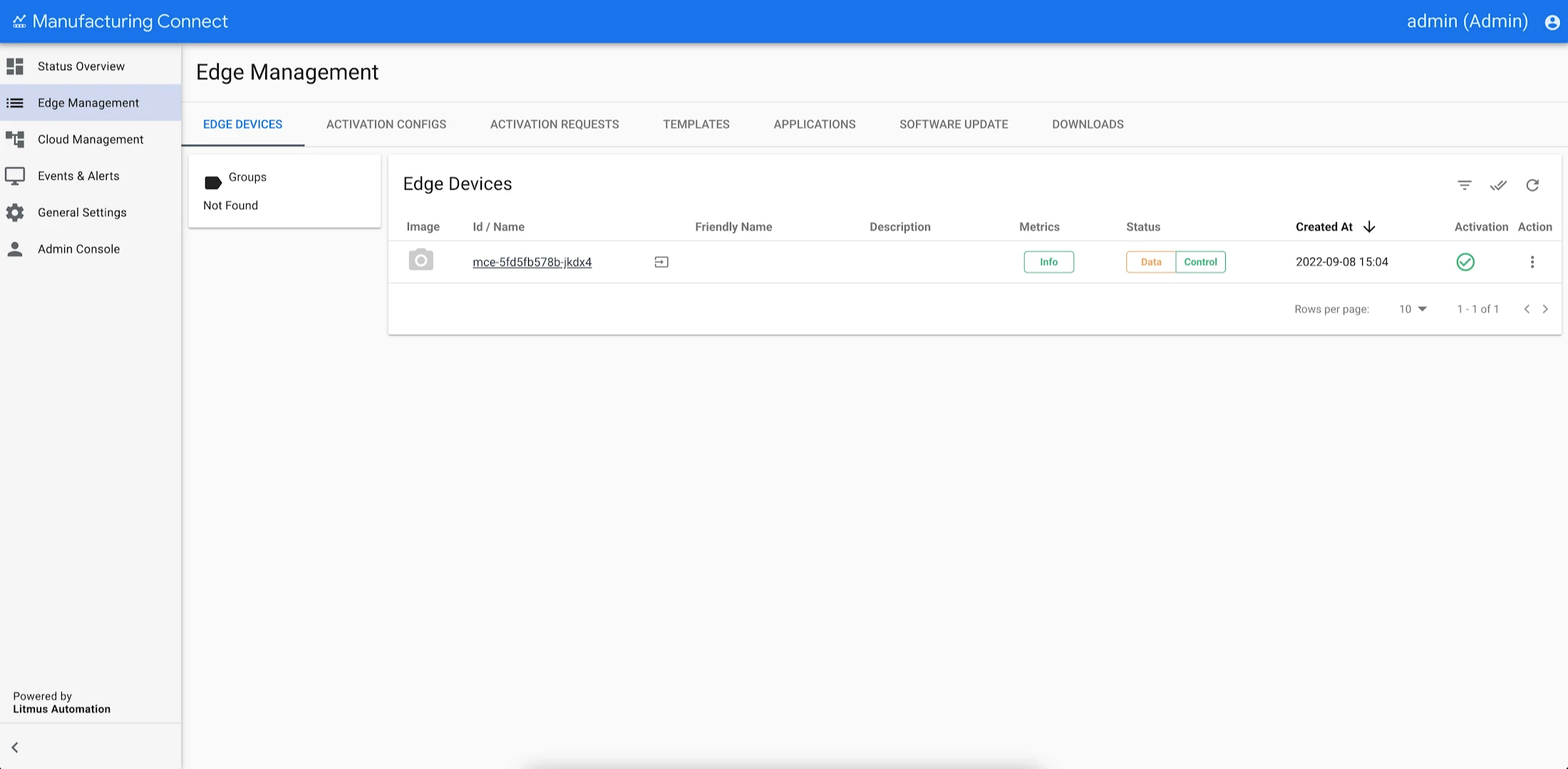Click the double-checkmark select all icon
Image resolution: width=1568 pixels, height=769 pixels.
[x=1498, y=185]
